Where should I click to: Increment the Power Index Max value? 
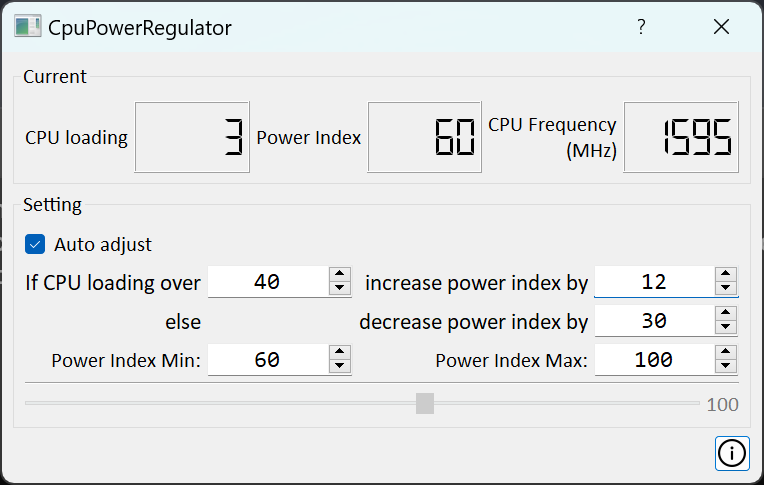tap(727, 353)
